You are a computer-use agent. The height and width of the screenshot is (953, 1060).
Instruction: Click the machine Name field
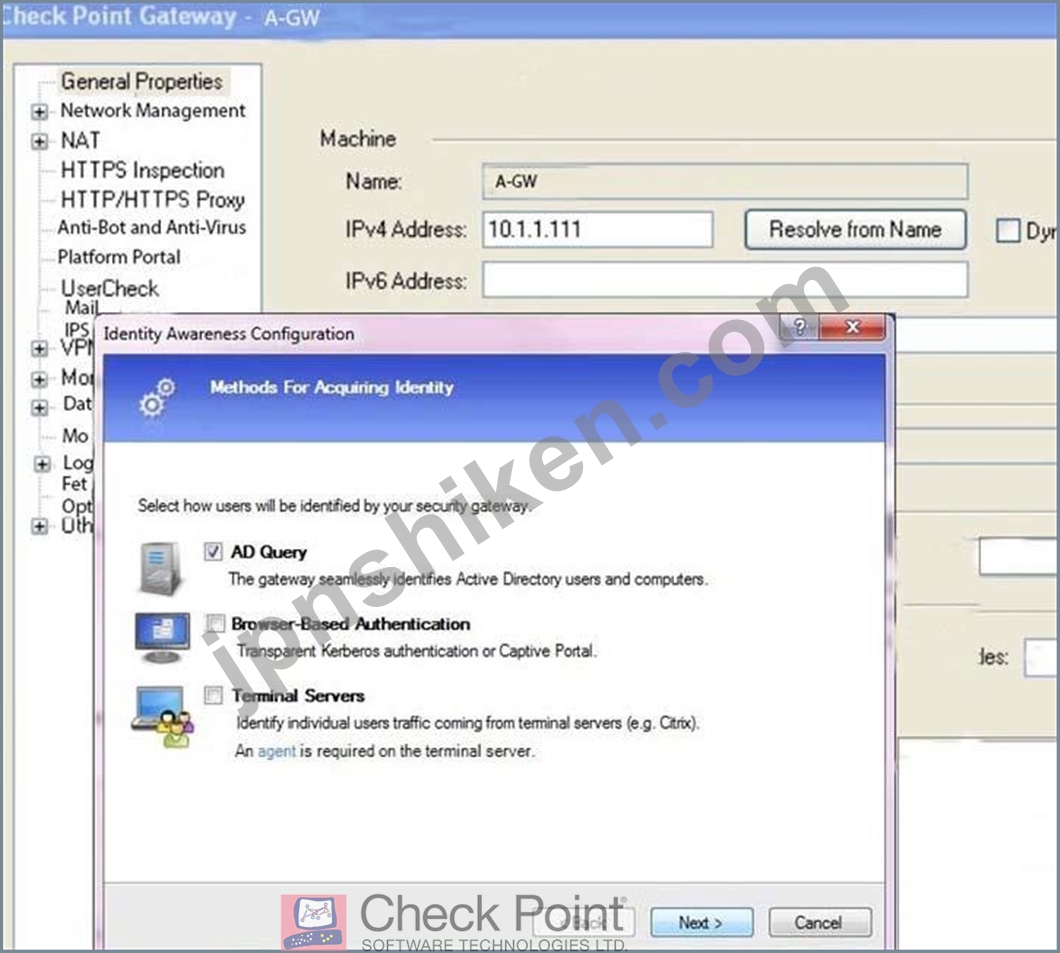(725, 181)
